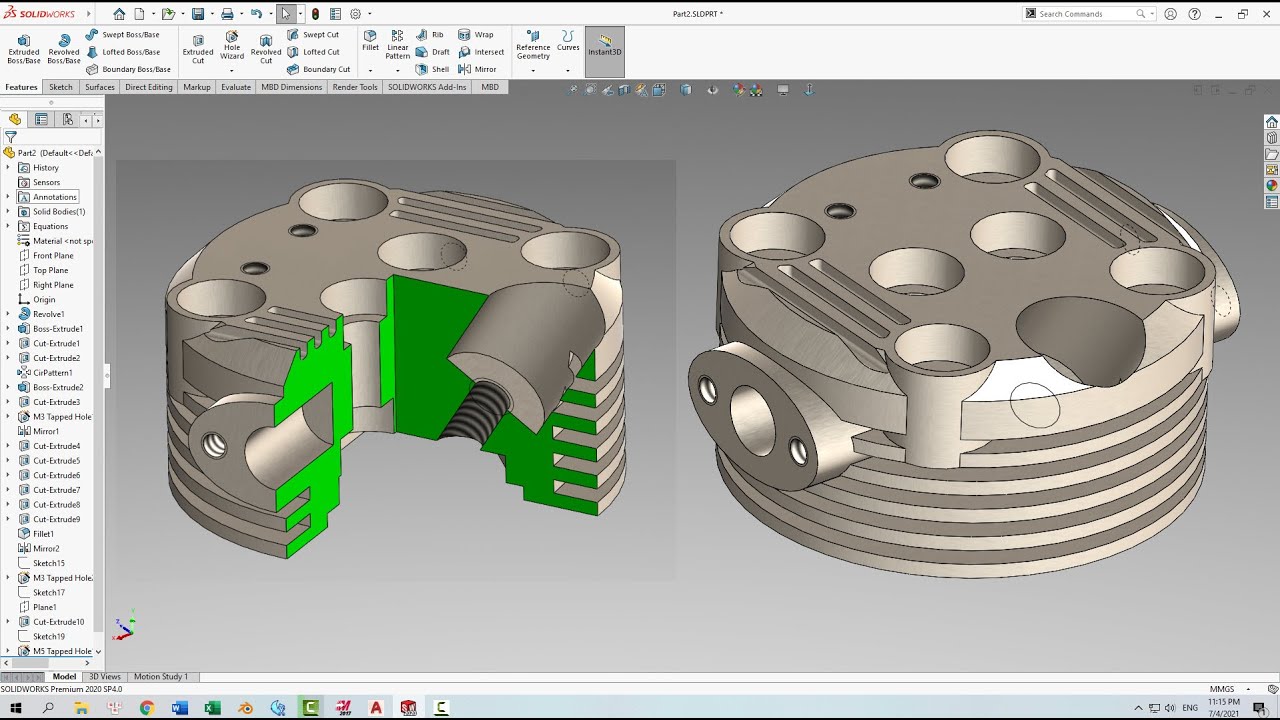Open the Reference Geometry dropdown
The height and width of the screenshot is (720, 1280).
[533, 70]
